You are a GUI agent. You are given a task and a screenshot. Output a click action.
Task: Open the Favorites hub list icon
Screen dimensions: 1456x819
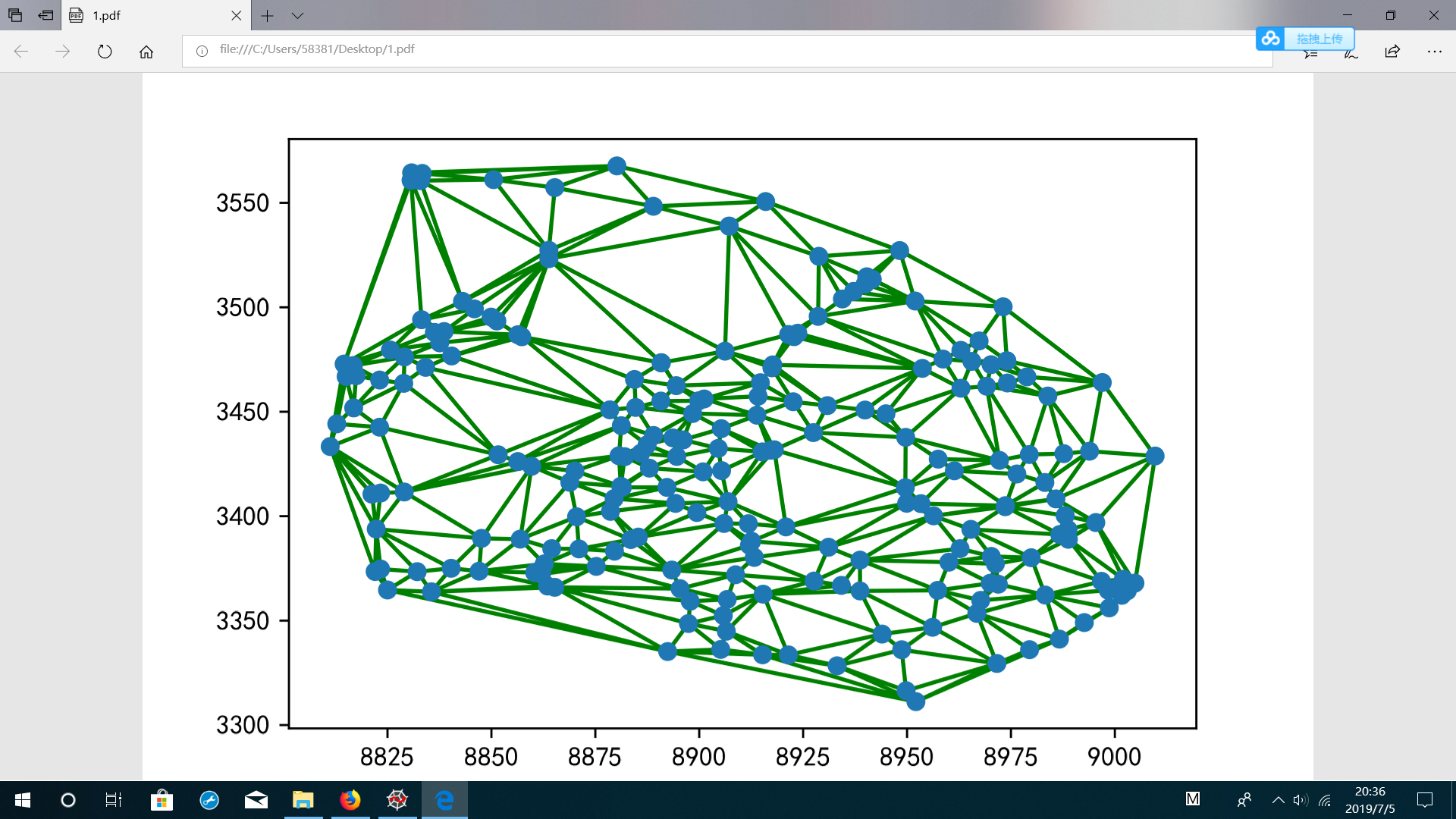coord(1310,54)
